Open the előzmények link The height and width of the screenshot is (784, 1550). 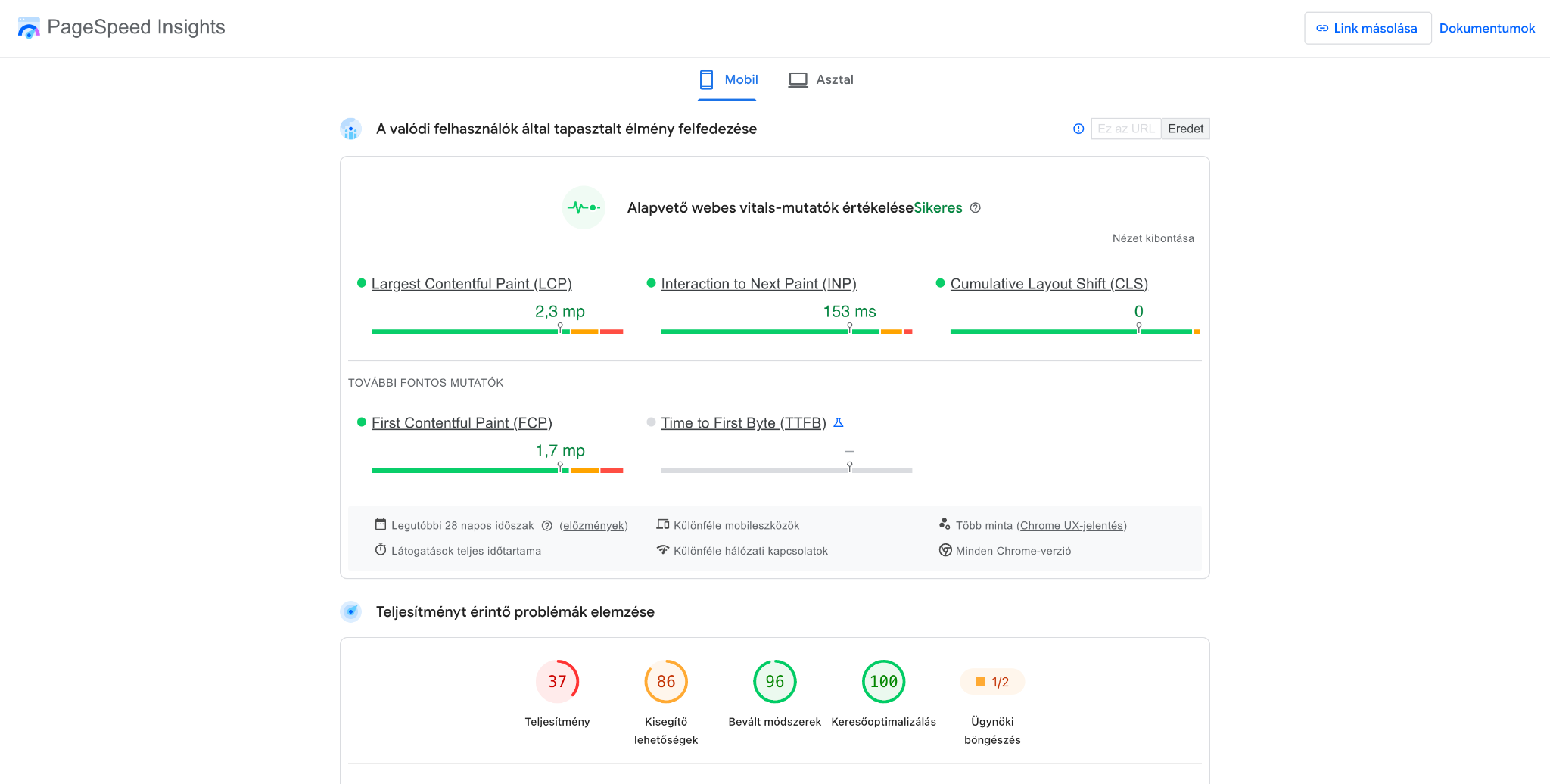(593, 526)
